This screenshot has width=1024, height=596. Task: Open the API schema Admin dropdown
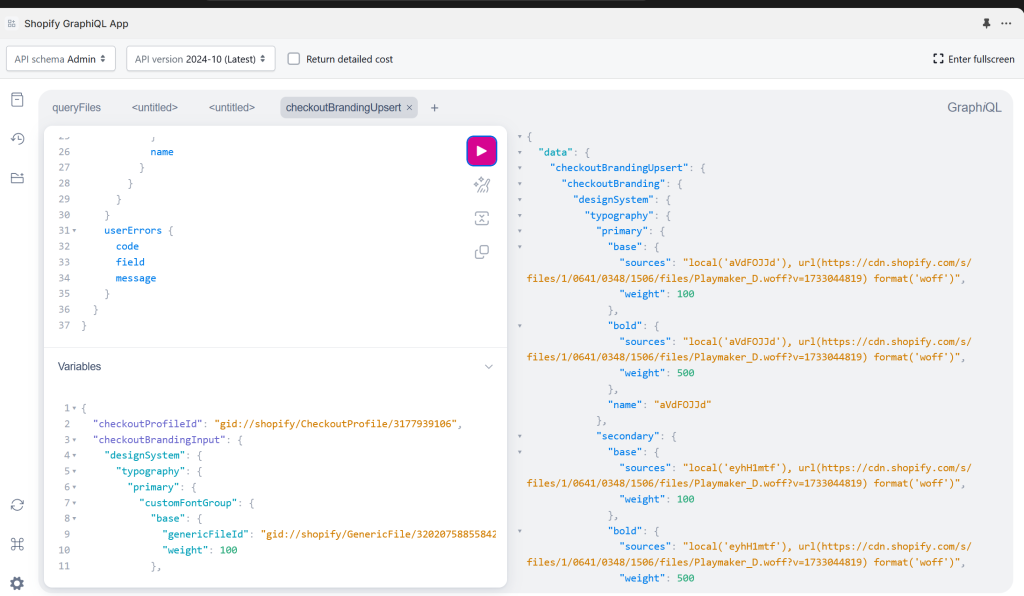click(61, 59)
